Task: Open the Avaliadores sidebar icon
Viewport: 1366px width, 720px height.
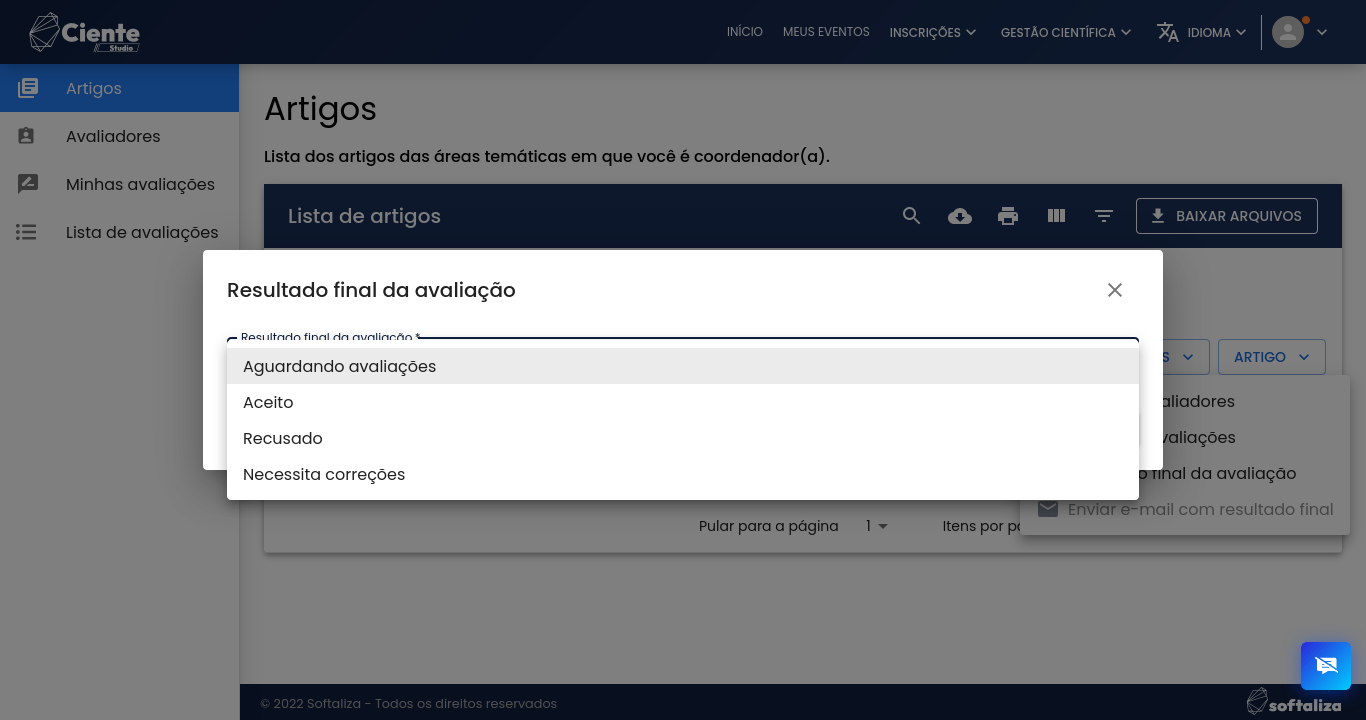Action: (x=27, y=136)
